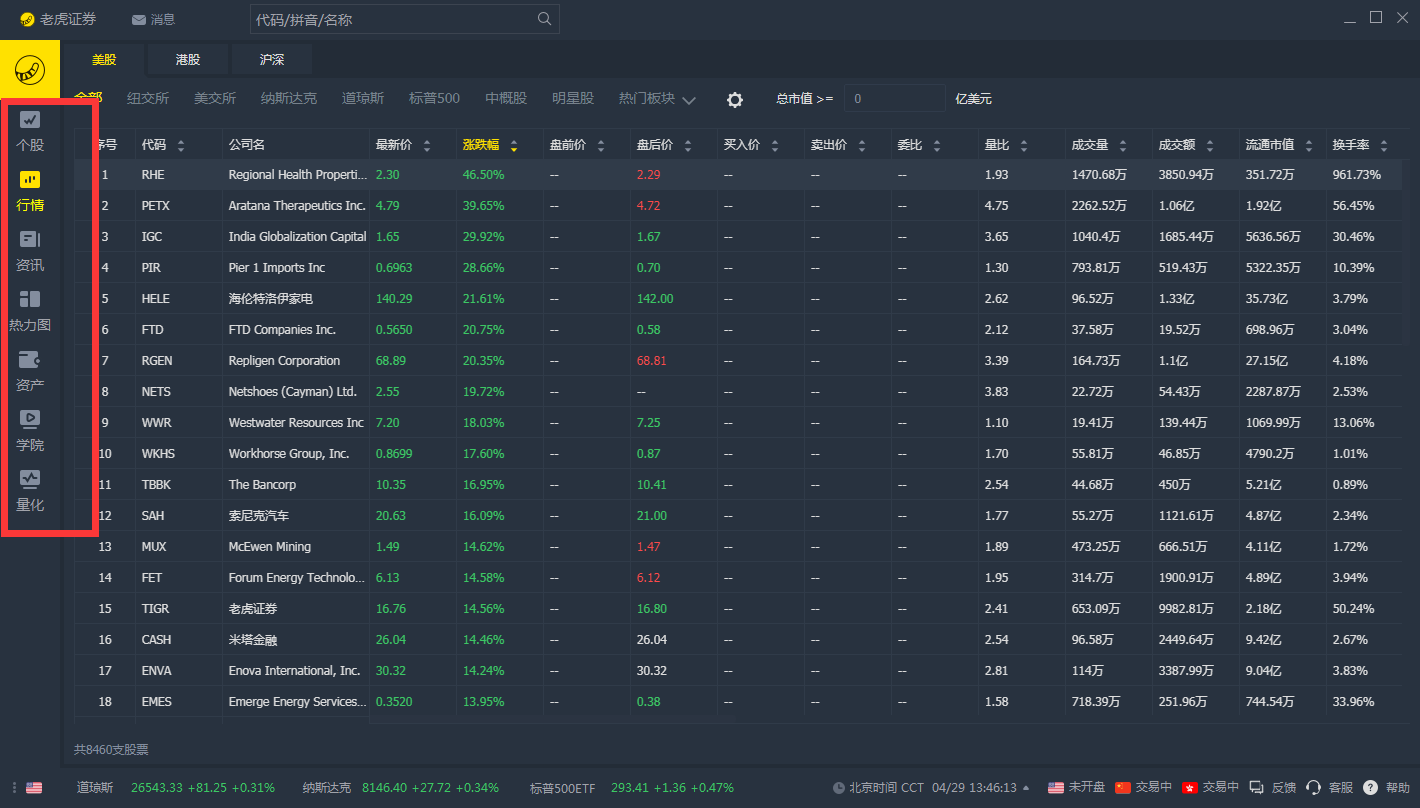The image size is (1420, 808).
Task: Open the 资产 assets section
Action: [30, 371]
